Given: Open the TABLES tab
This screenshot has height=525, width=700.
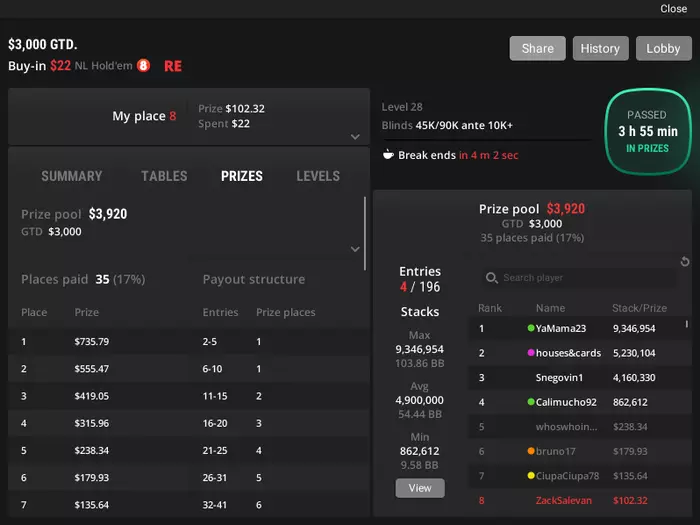Looking at the screenshot, I should pos(164,176).
